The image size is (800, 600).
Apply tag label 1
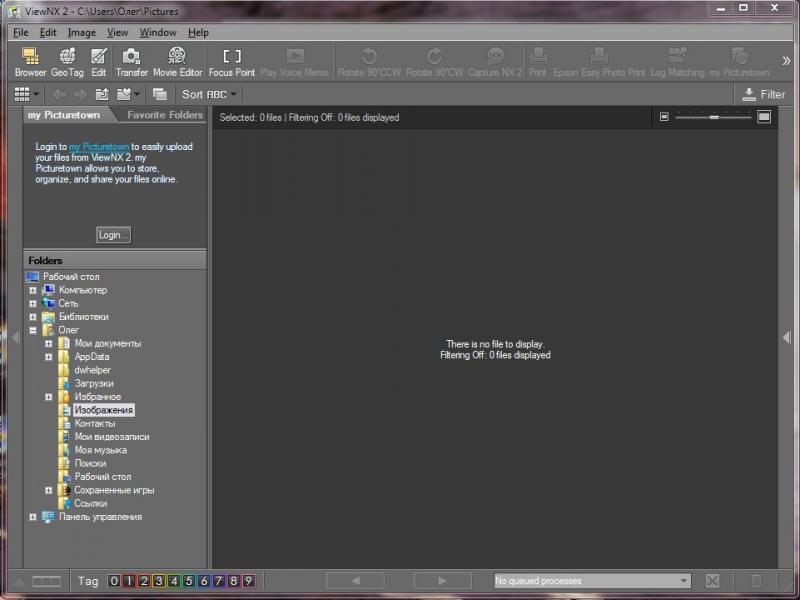(x=129, y=581)
